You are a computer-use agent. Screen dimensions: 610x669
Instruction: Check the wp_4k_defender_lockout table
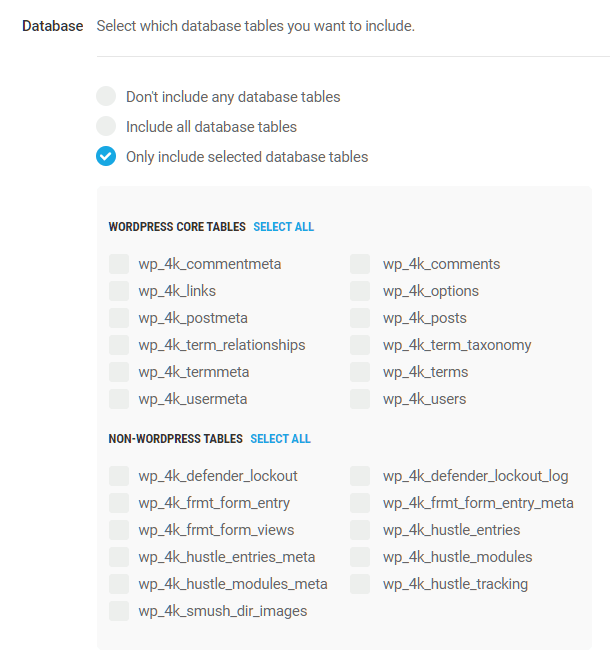tap(119, 476)
